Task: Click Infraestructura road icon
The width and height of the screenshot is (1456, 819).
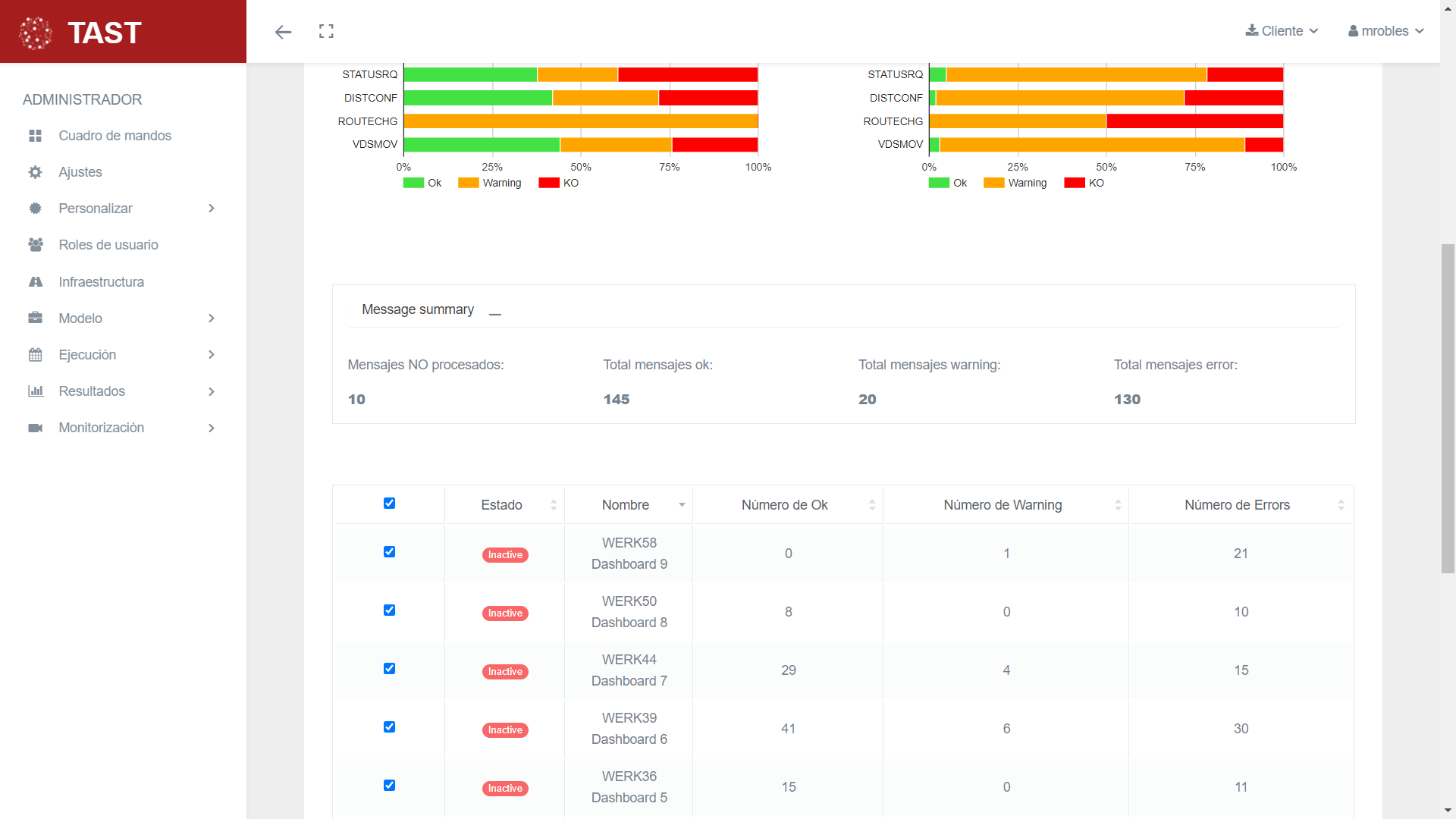Action: [36, 282]
